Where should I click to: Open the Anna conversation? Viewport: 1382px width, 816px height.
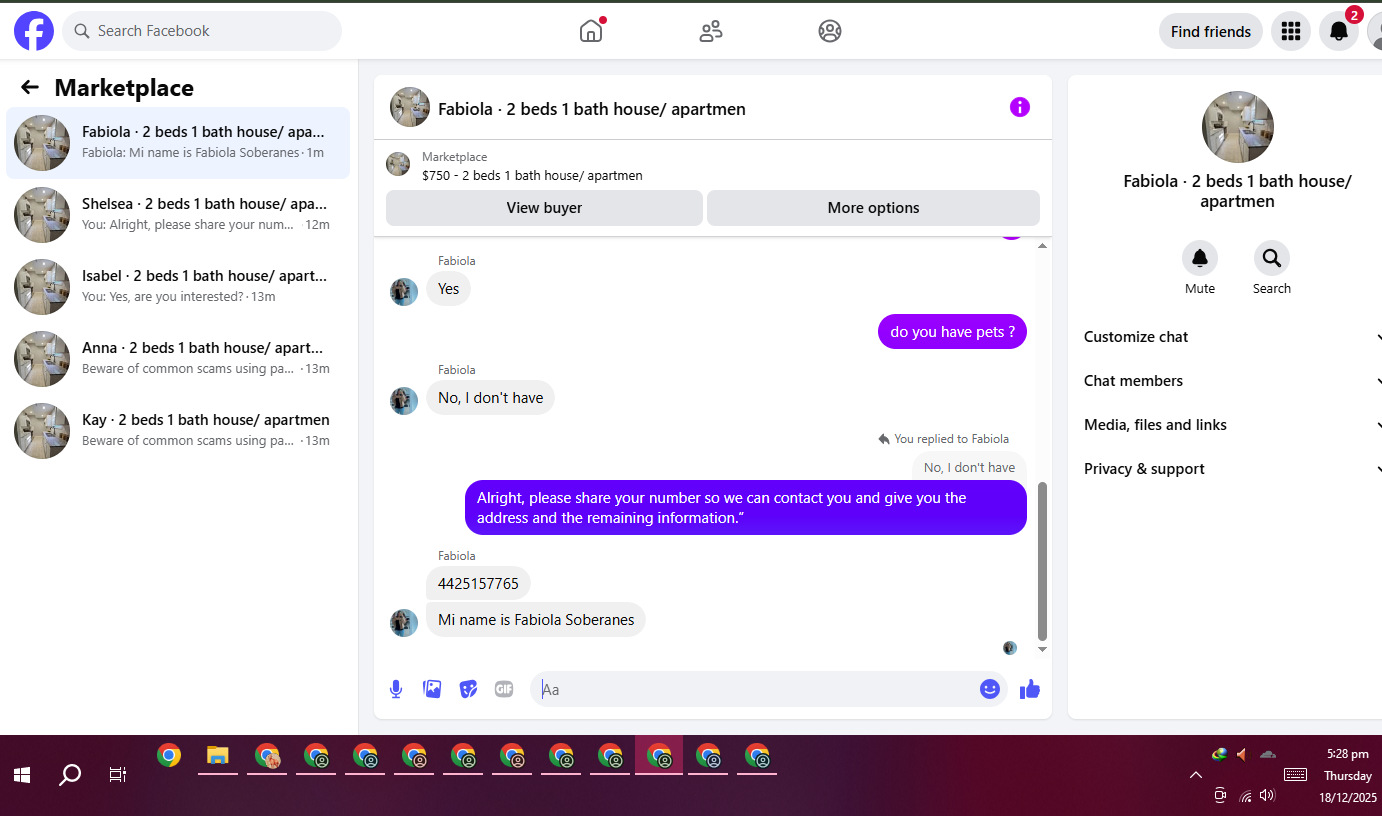[178, 359]
